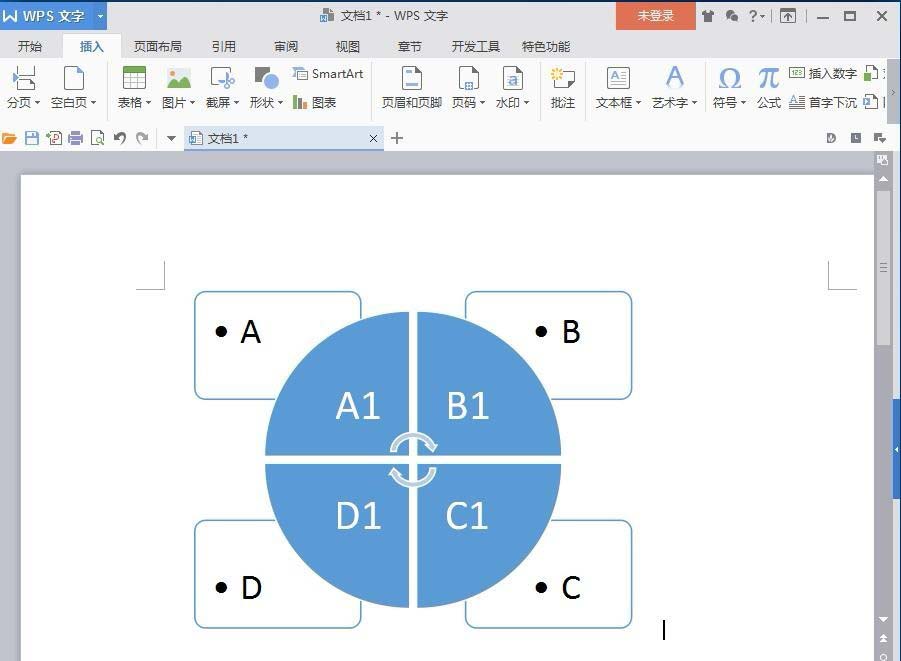The height and width of the screenshot is (661, 901).
Task: Click the 艺术字 word art icon
Action: coord(675,78)
